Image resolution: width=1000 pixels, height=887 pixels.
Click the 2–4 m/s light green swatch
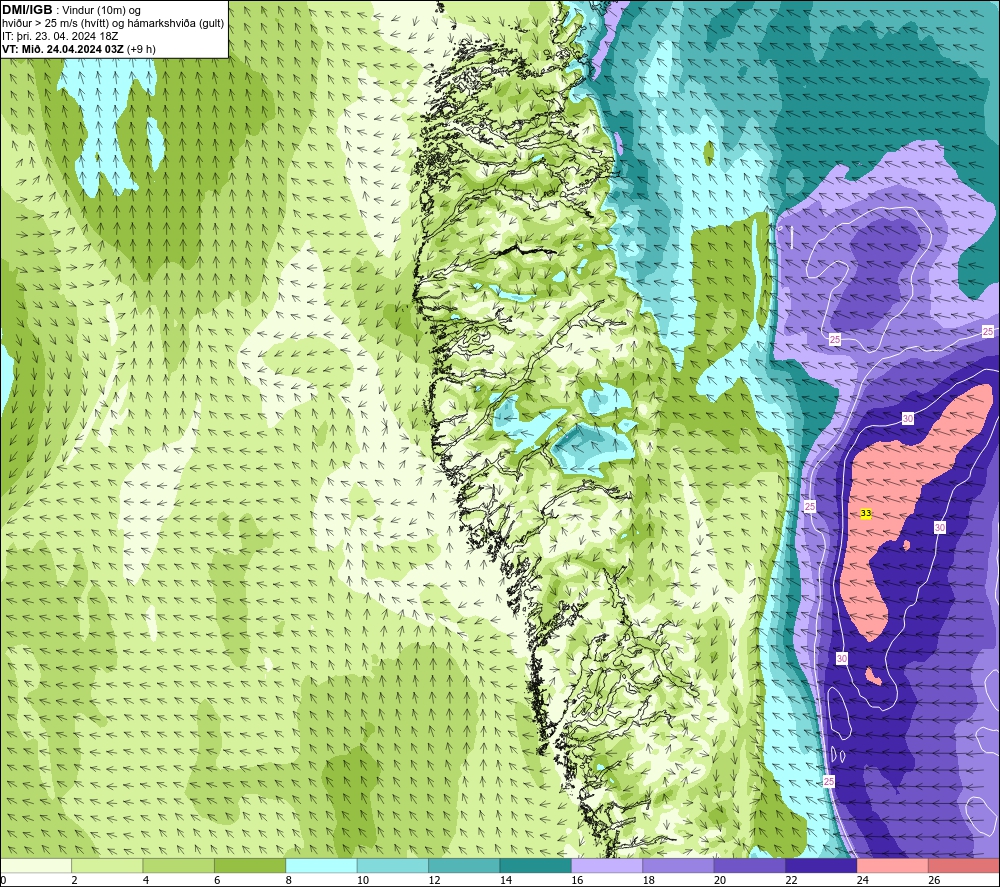tap(107, 865)
